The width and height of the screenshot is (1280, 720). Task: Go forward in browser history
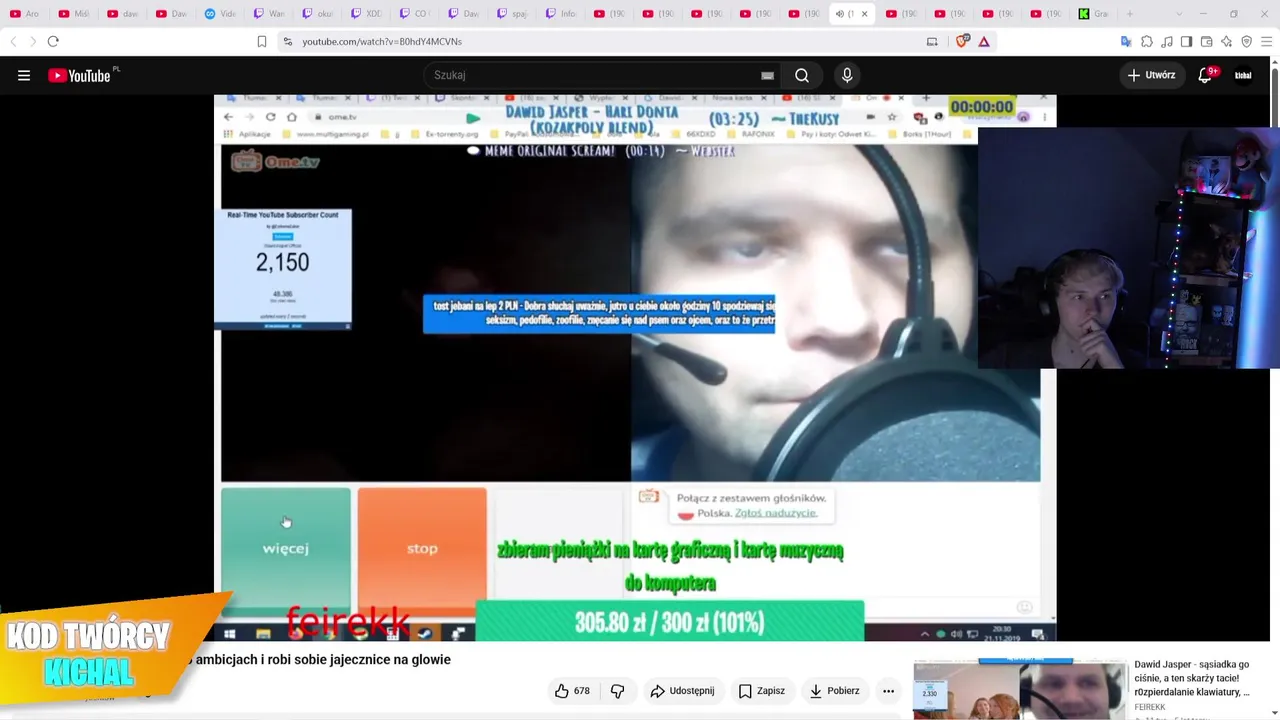[32, 41]
